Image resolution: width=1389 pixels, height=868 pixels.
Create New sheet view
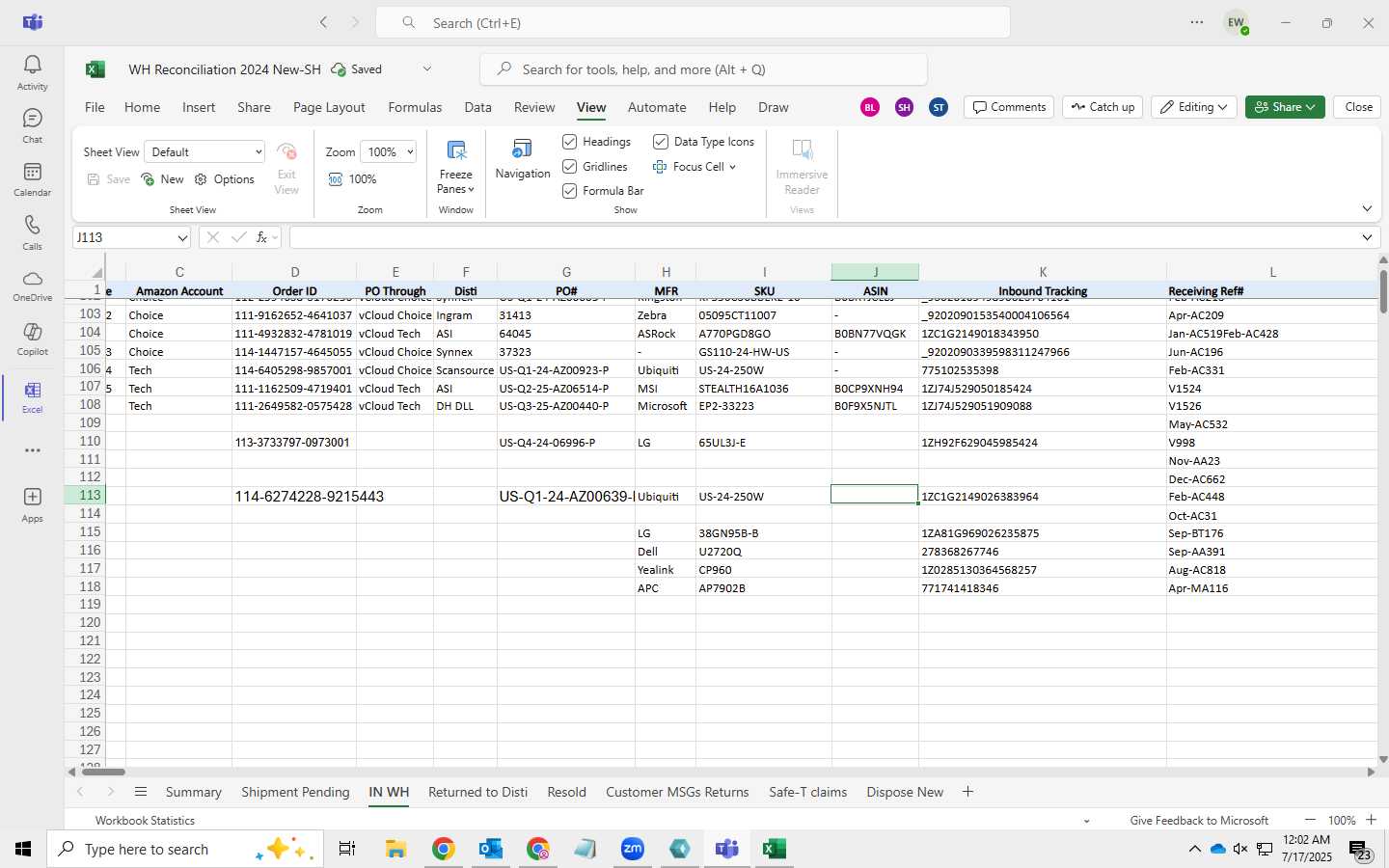pyautogui.click(x=162, y=179)
